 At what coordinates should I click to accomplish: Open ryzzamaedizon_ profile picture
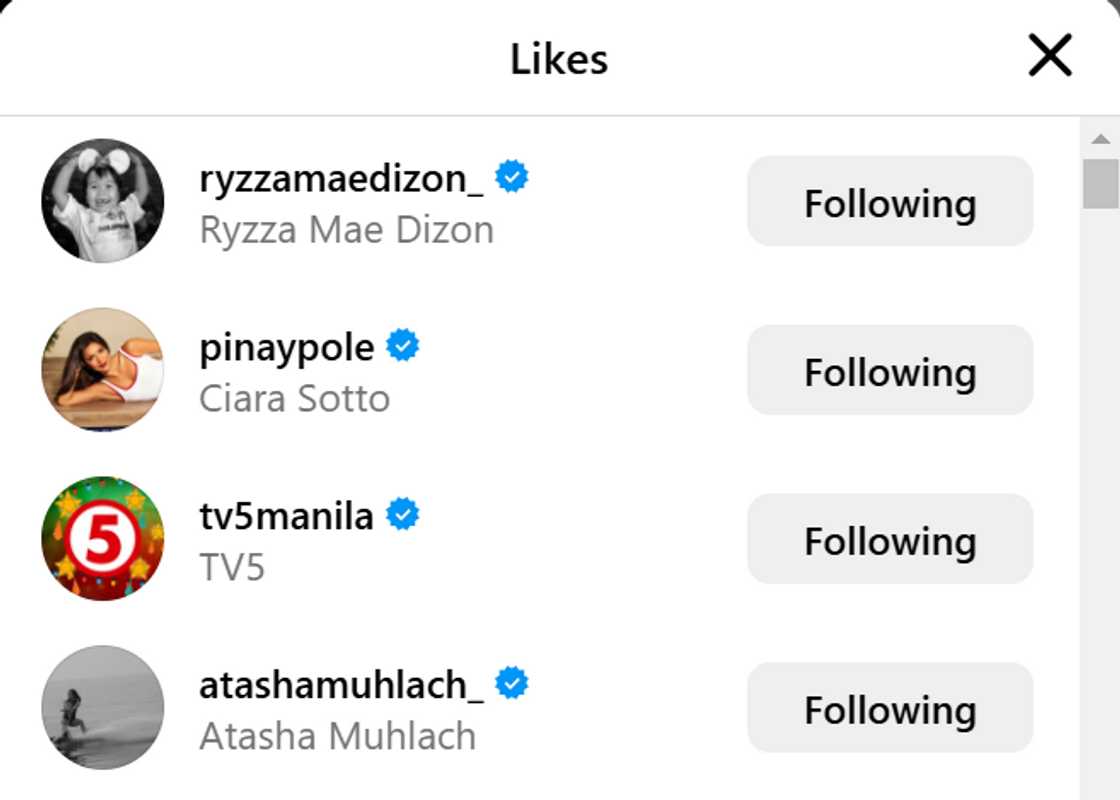coord(103,201)
